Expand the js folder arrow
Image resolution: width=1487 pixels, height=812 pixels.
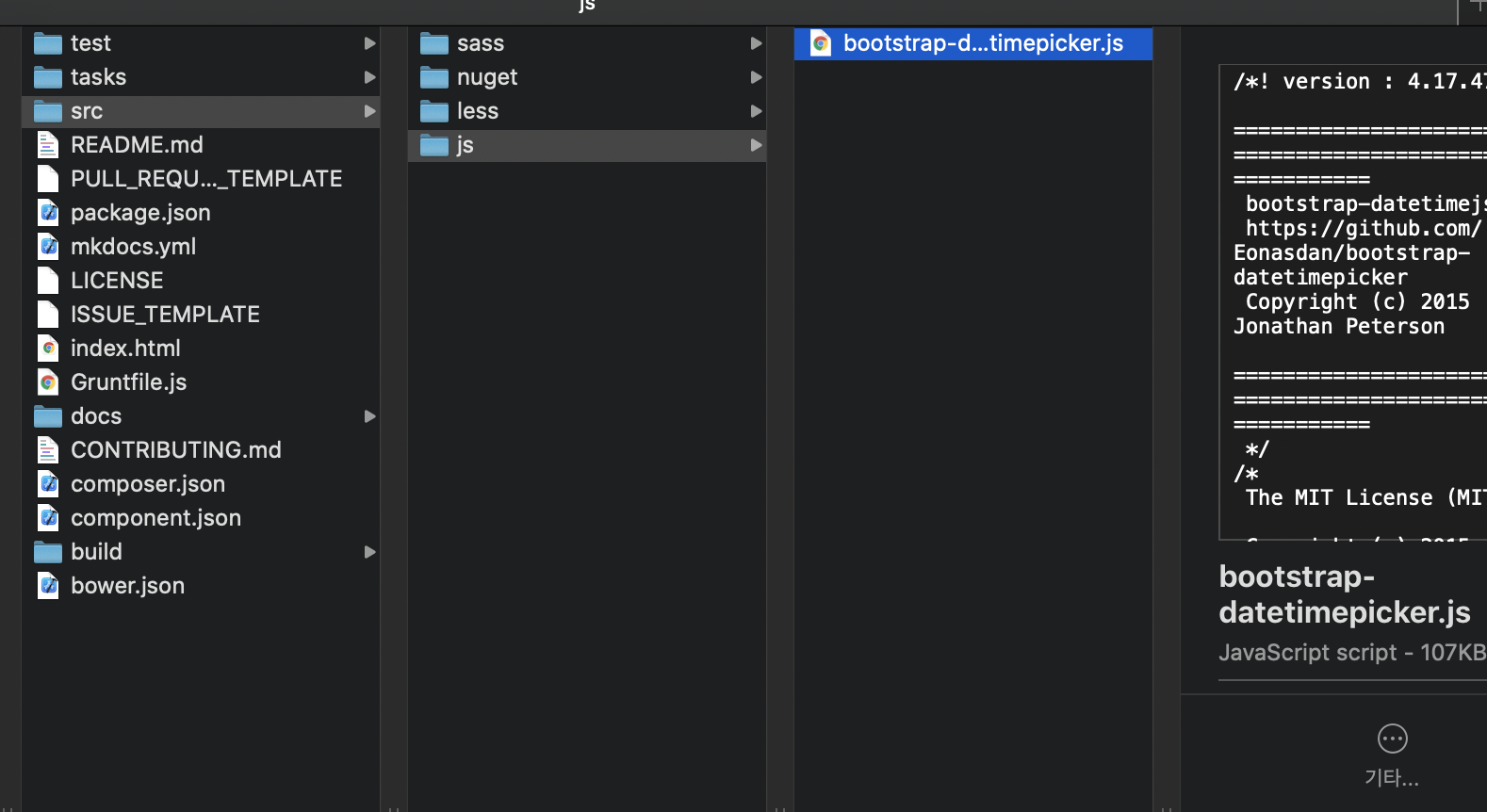(x=757, y=145)
